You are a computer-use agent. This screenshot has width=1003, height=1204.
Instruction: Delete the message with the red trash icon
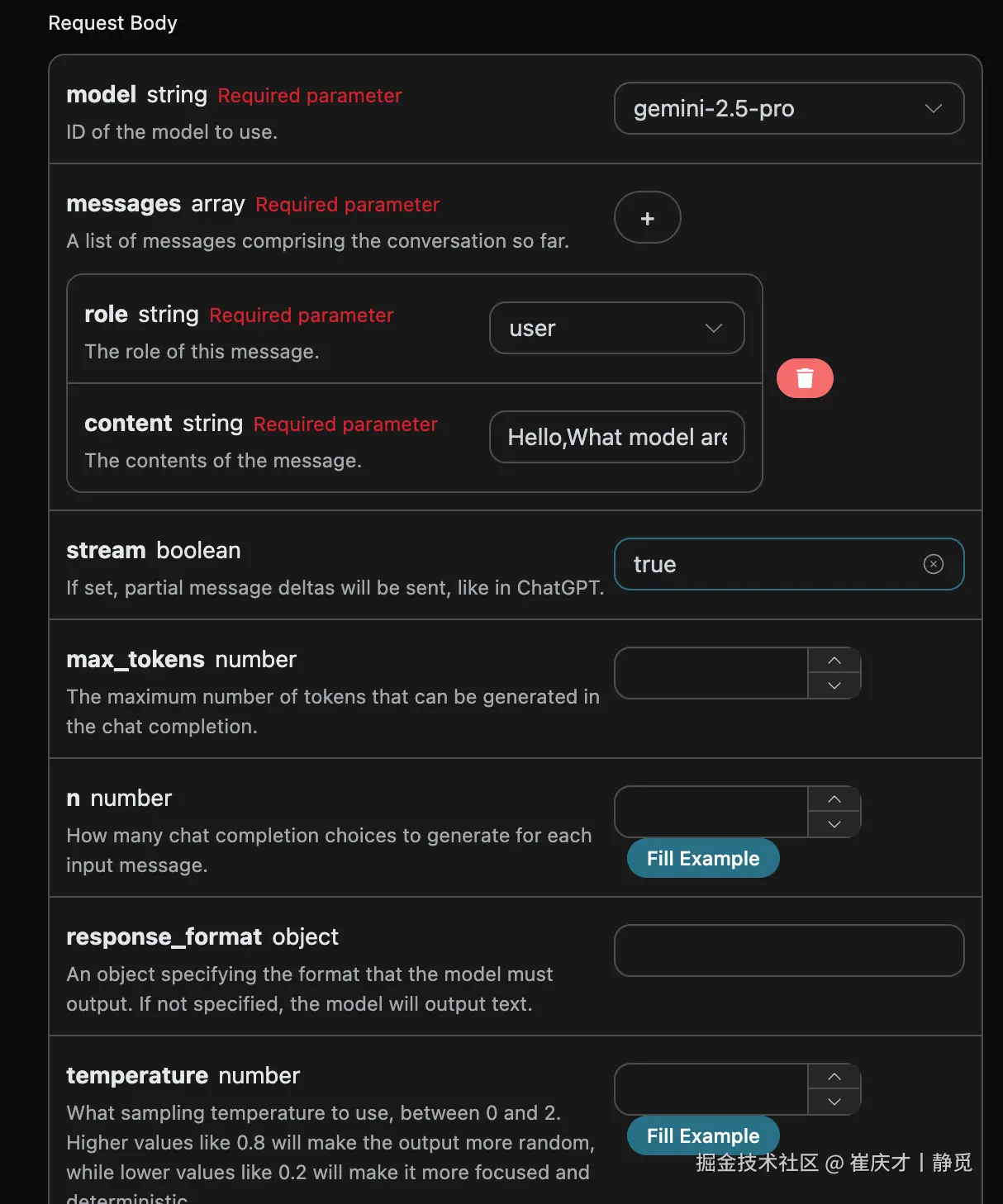point(805,378)
